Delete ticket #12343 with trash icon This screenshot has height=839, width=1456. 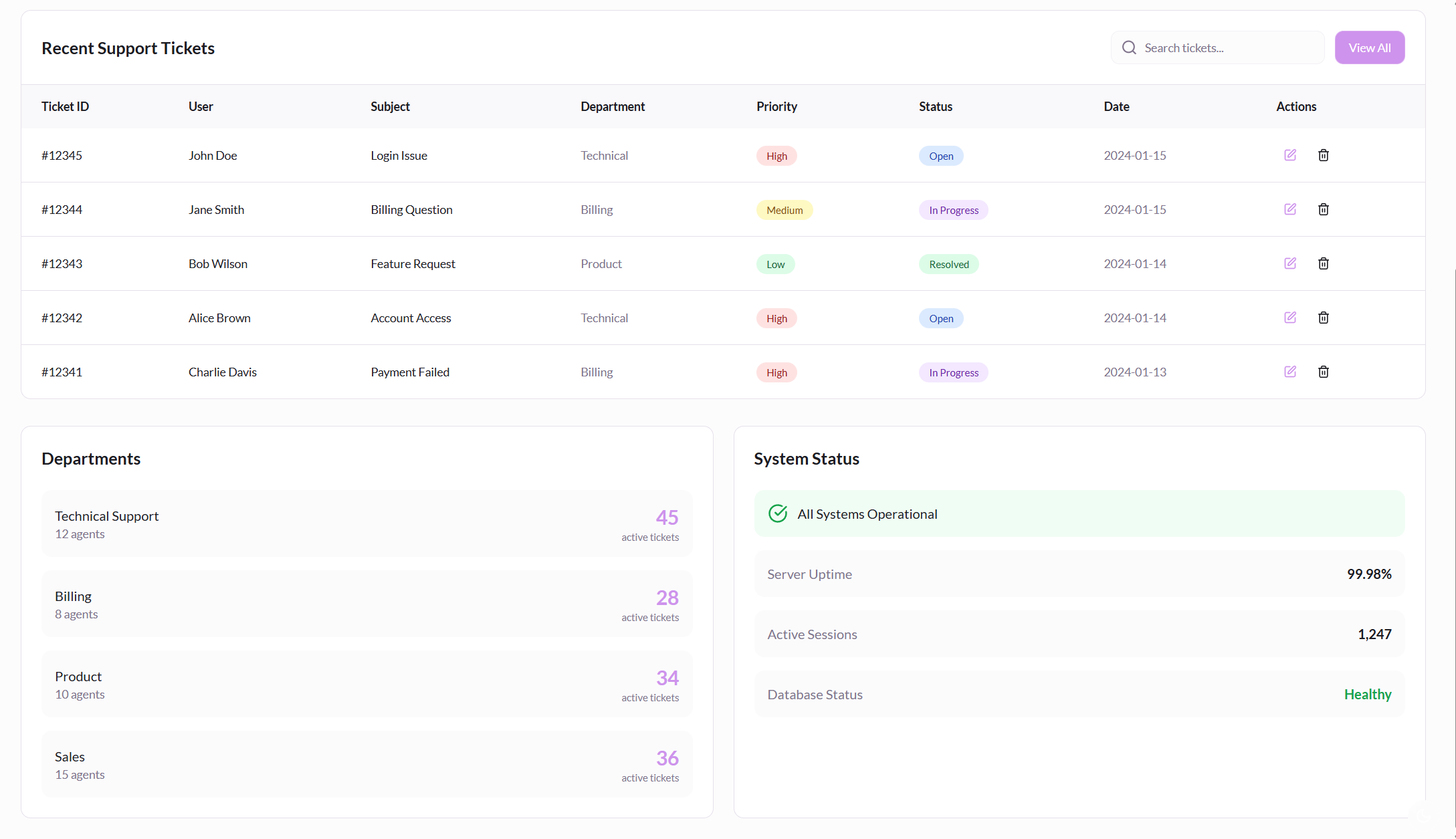[x=1323, y=263]
